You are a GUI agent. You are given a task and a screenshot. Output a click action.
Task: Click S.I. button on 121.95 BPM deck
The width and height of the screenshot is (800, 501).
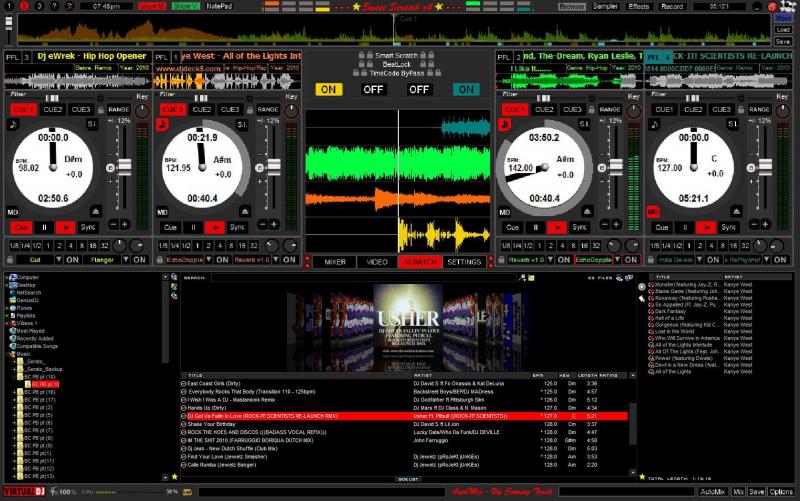242,124
